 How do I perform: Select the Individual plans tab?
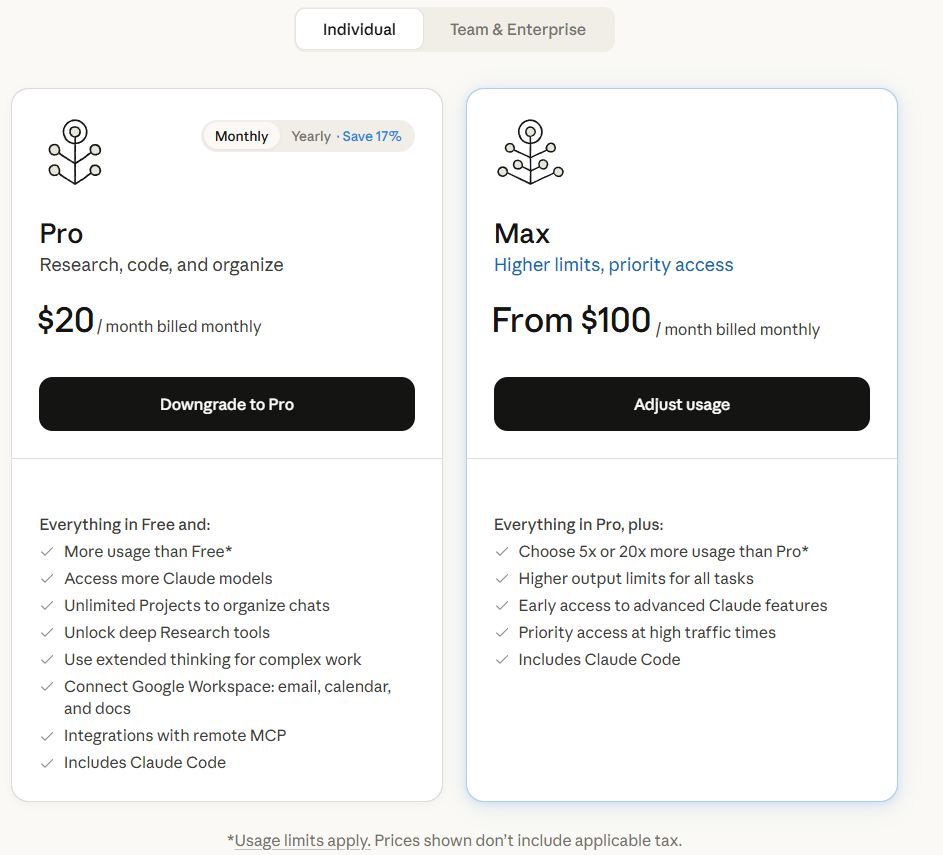[359, 30]
